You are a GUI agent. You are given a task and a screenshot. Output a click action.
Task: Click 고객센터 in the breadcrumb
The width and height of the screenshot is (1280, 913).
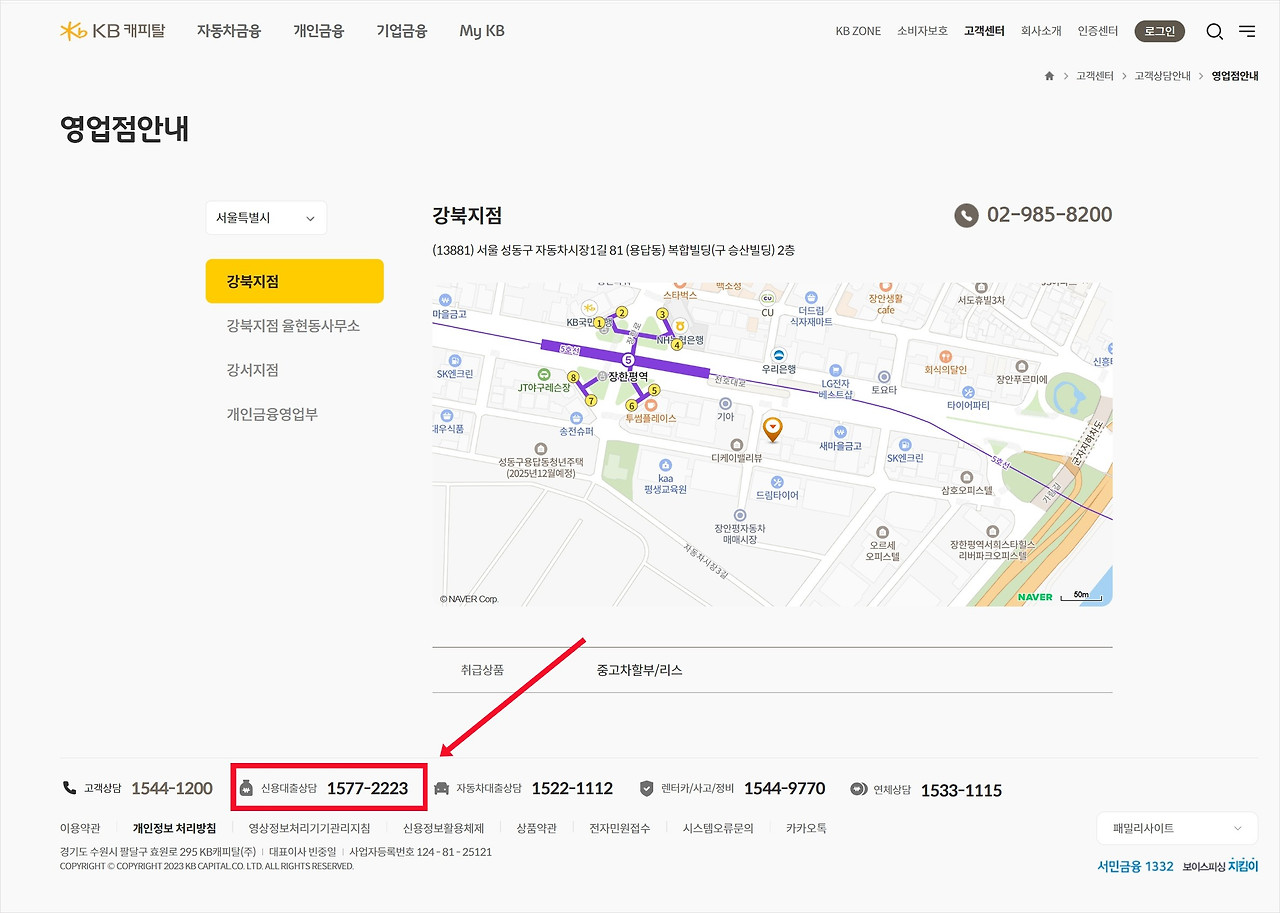1095,76
